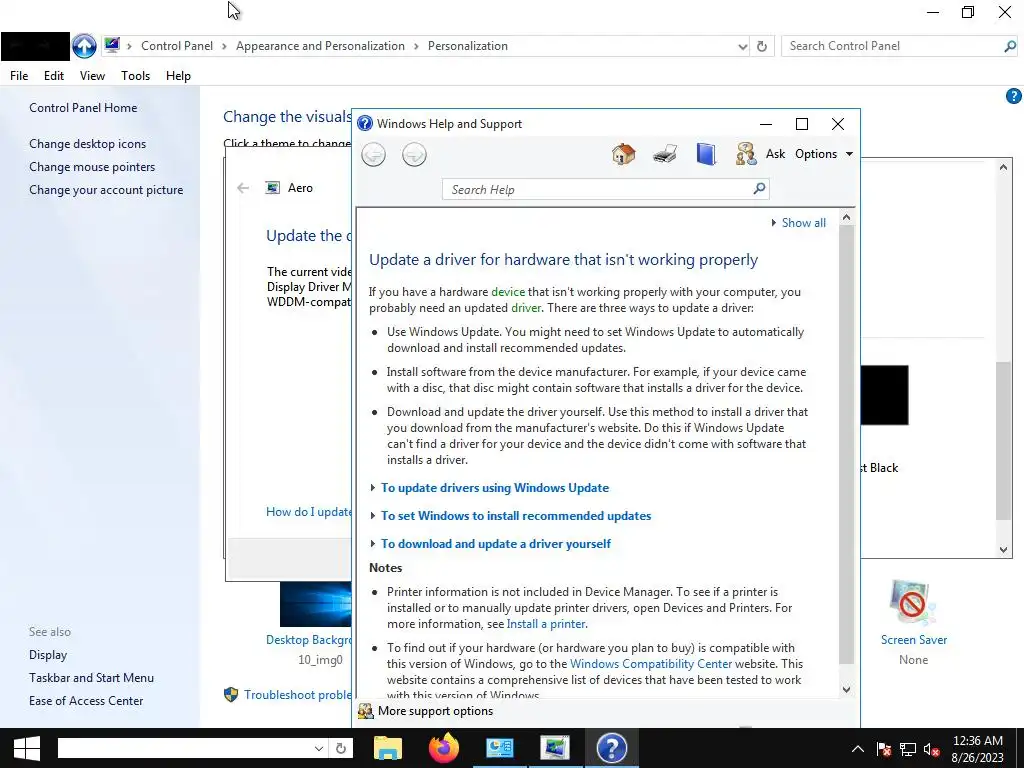
Task: Launch Firefox from the taskbar
Action: [444, 748]
